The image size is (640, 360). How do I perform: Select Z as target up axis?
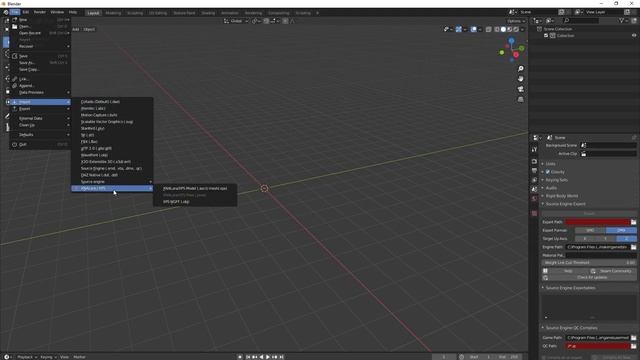pyautogui.click(x=626, y=238)
